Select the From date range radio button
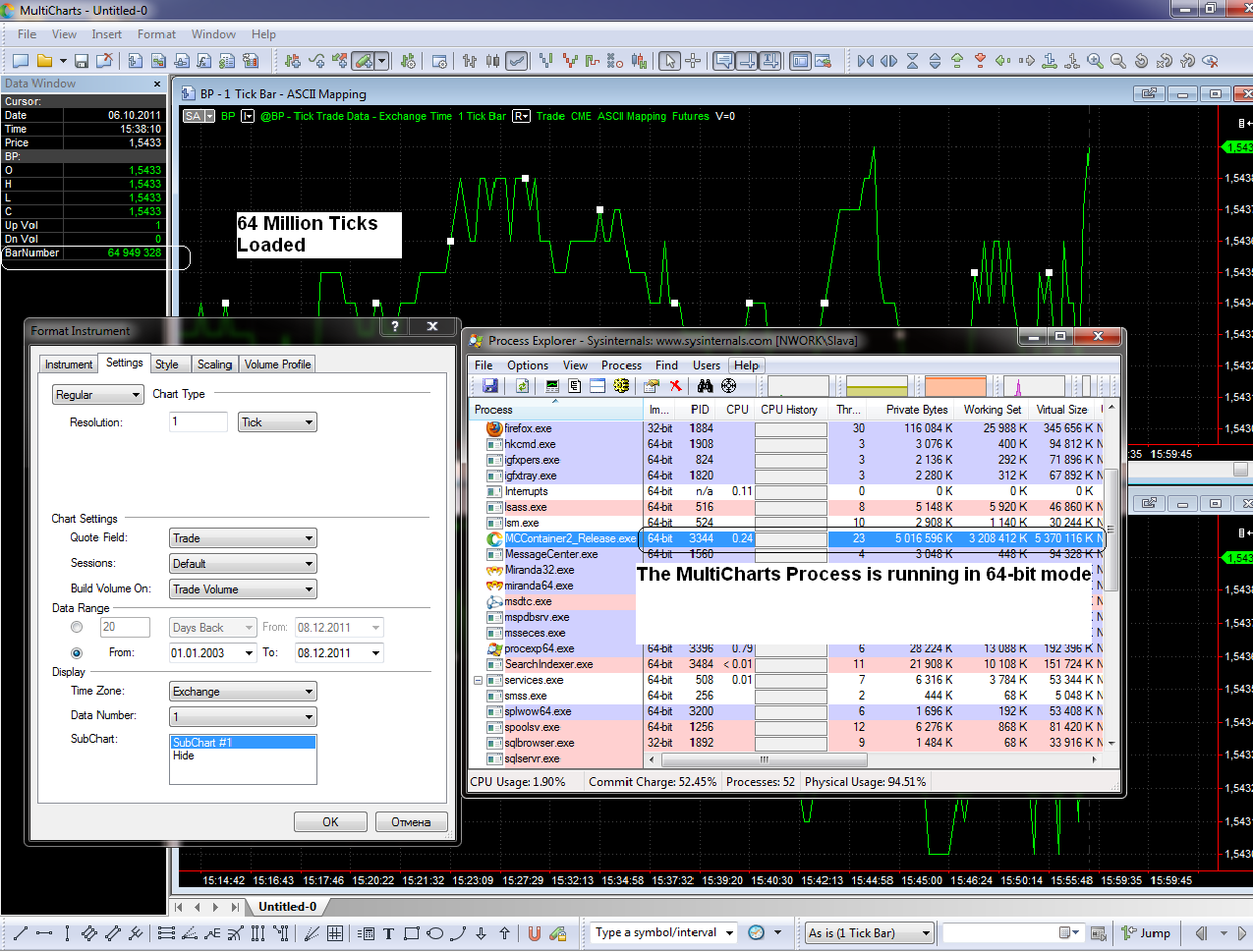1253x952 pixels. pos(77,653)
